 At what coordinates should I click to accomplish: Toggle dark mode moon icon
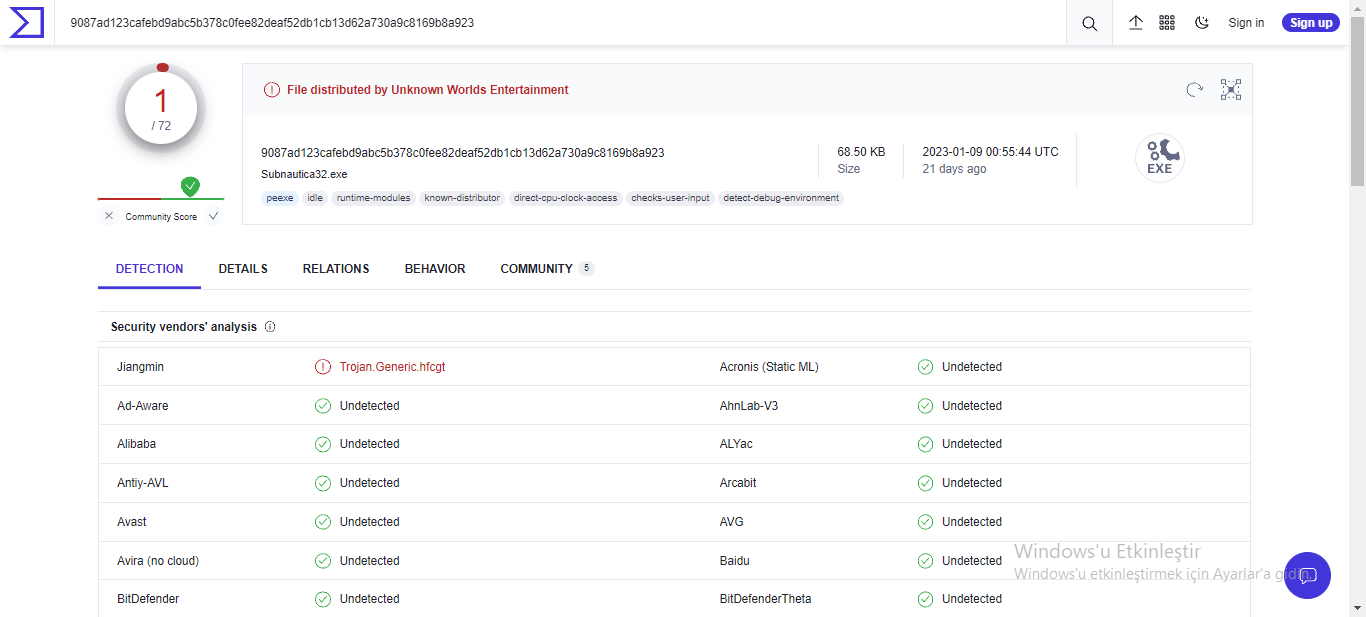tap(1202, 23)
